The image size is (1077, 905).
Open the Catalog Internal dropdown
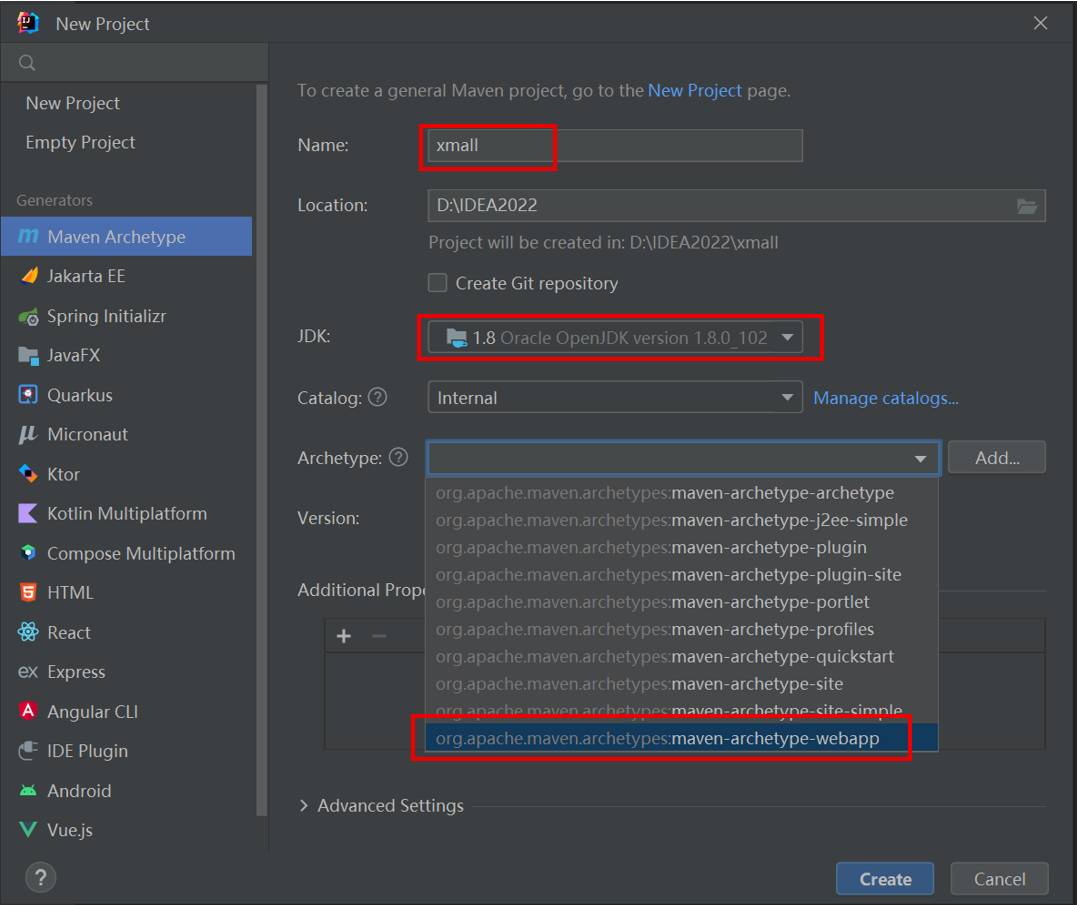[x=615, y=398]
